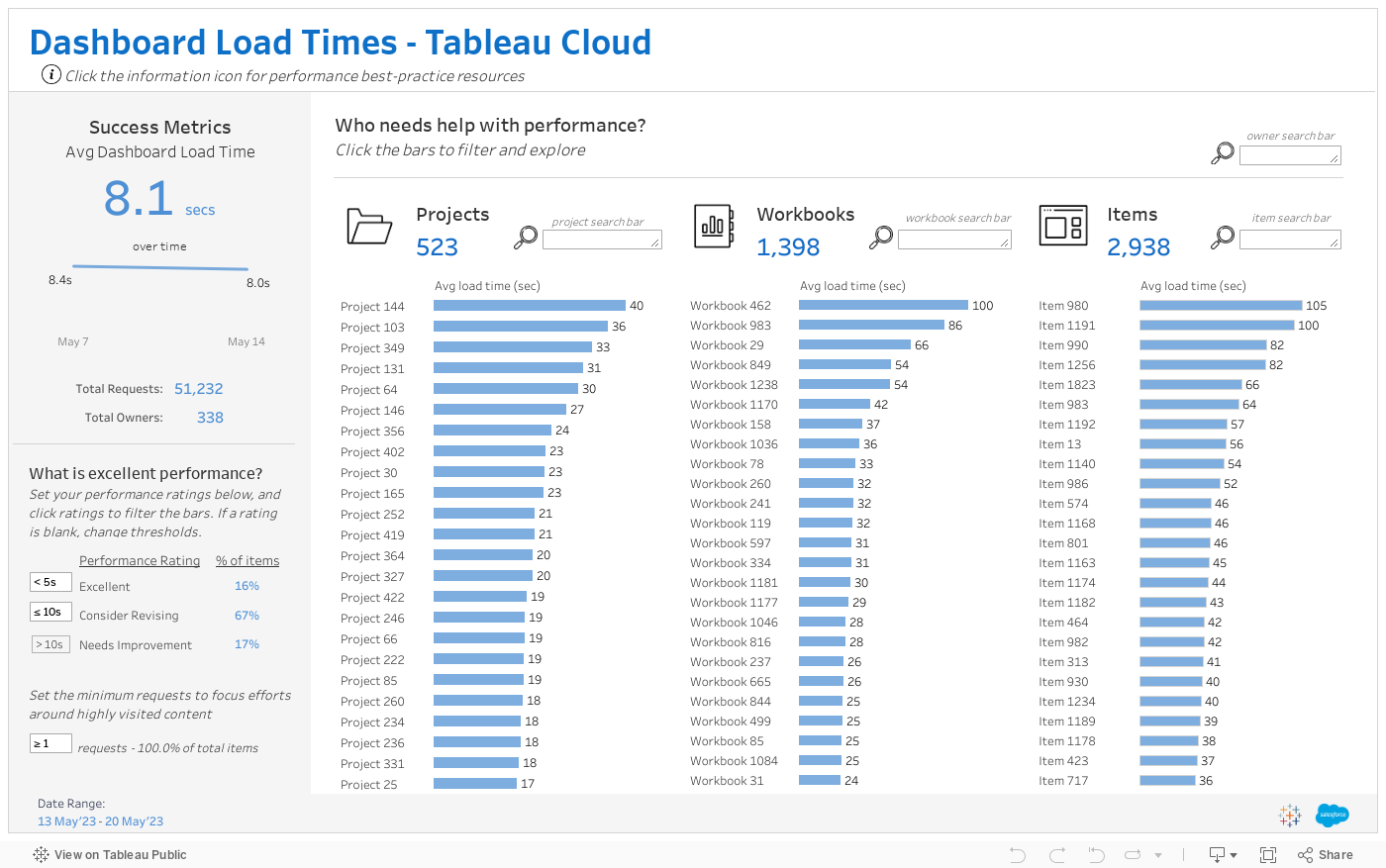Click the item search magnifier icon
Viewport: 1386px width, 868px height.
(x=1223, y=238)
